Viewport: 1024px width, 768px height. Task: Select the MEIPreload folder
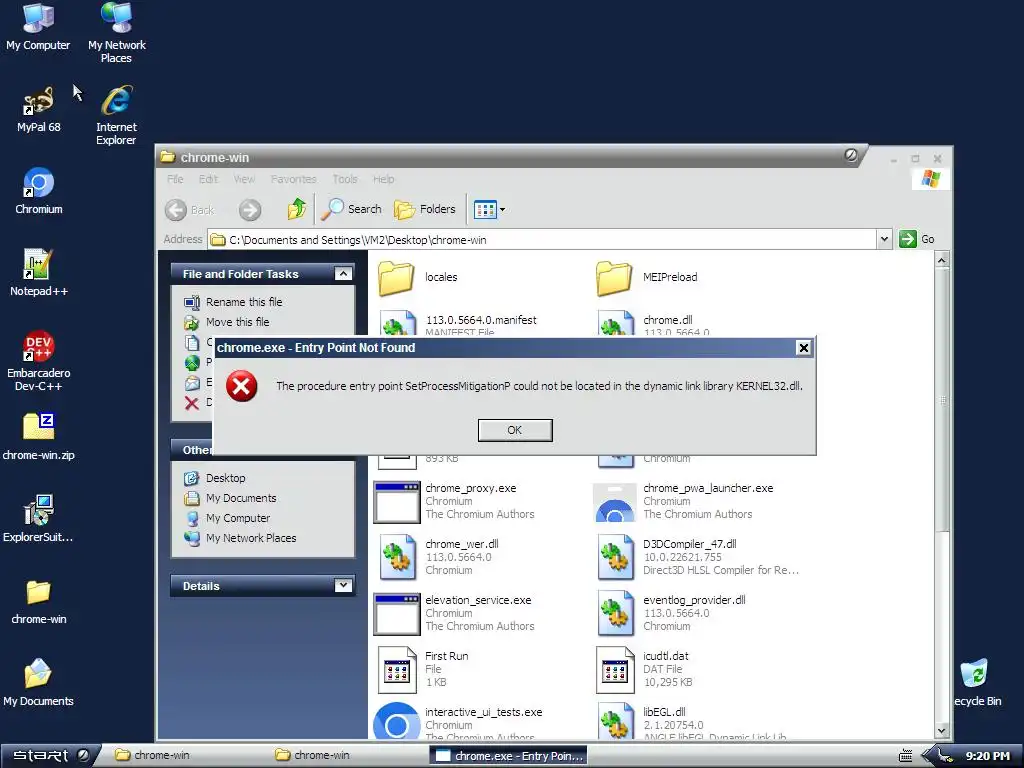(x=647, y=278)
